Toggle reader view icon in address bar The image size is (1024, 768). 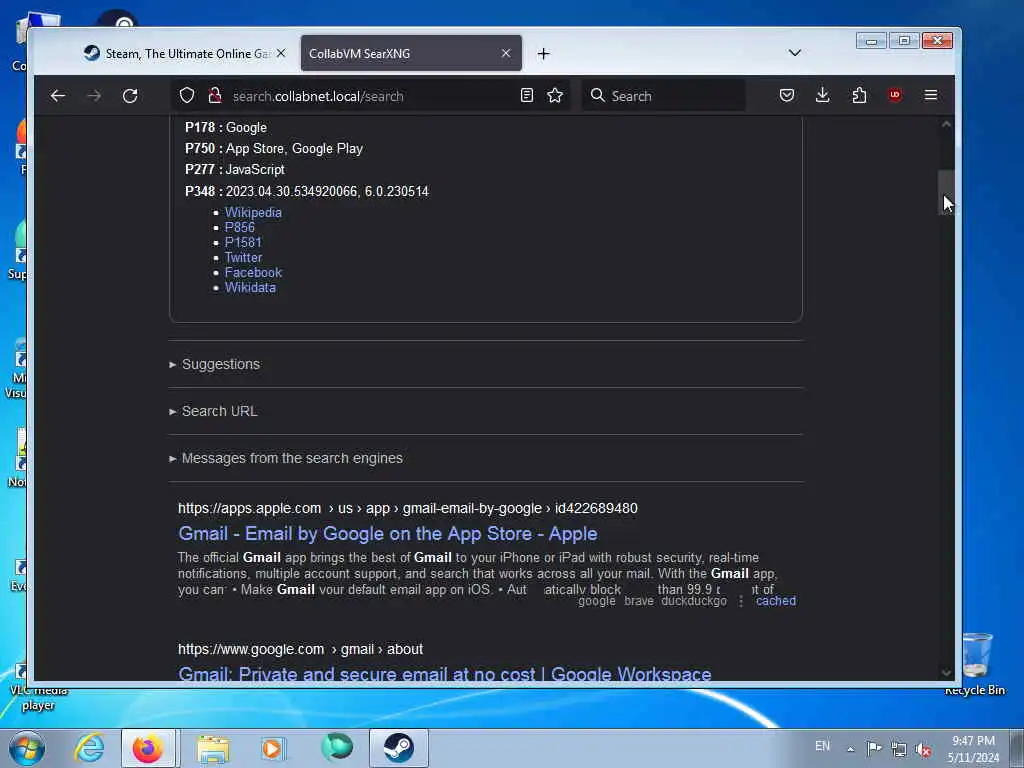click(x=527, y=96)
